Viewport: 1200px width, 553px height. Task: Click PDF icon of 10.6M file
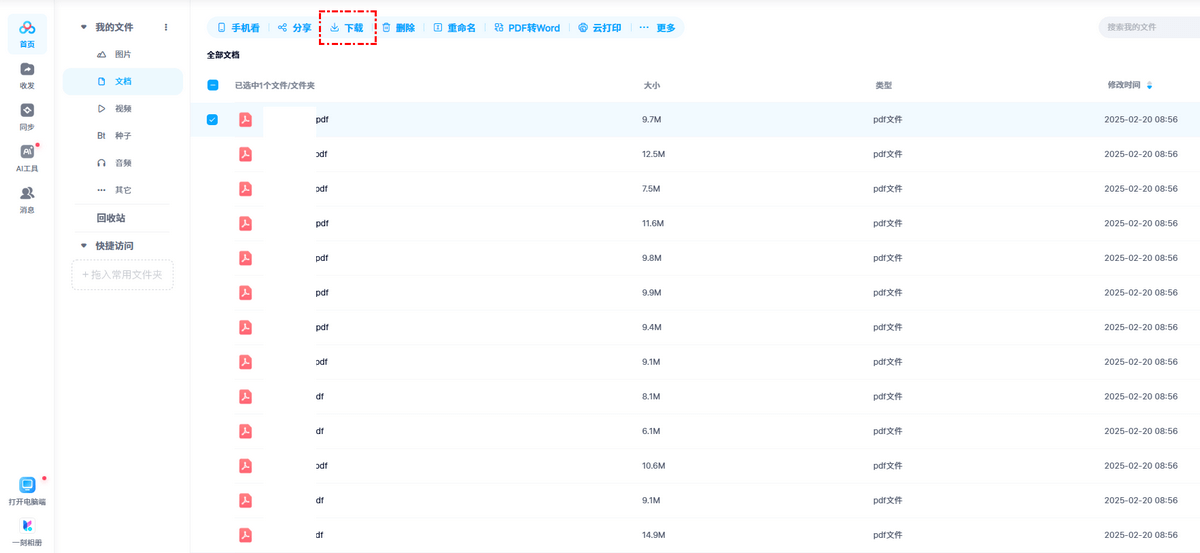245,466
